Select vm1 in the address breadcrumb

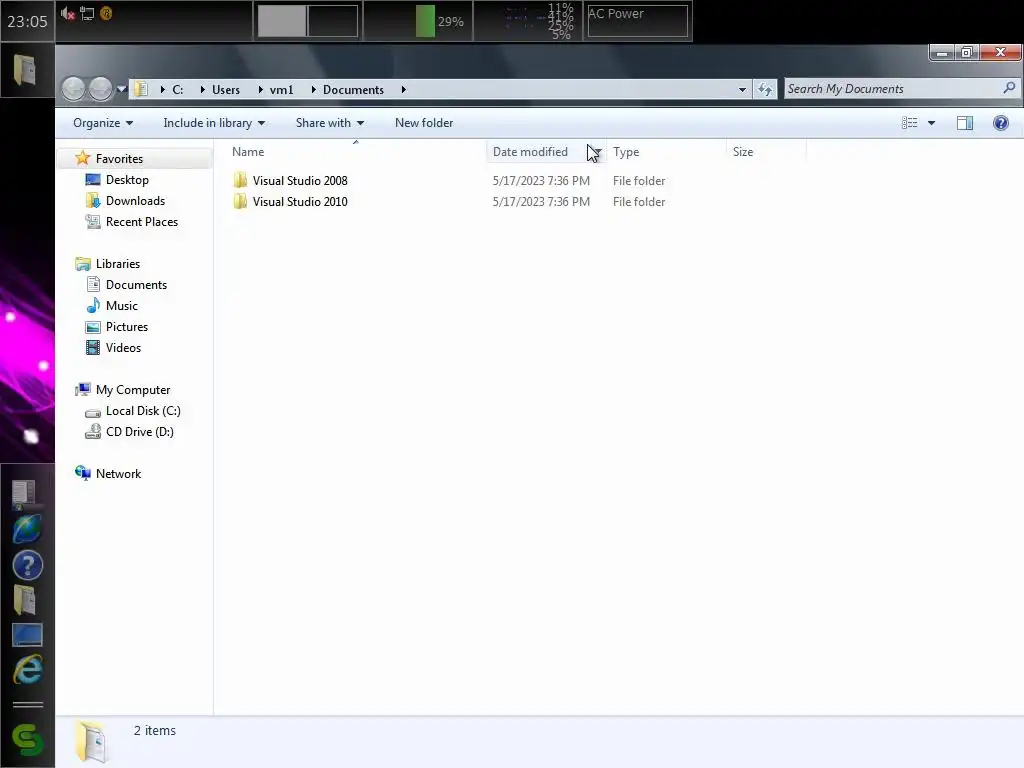click(x=281, y=89)
